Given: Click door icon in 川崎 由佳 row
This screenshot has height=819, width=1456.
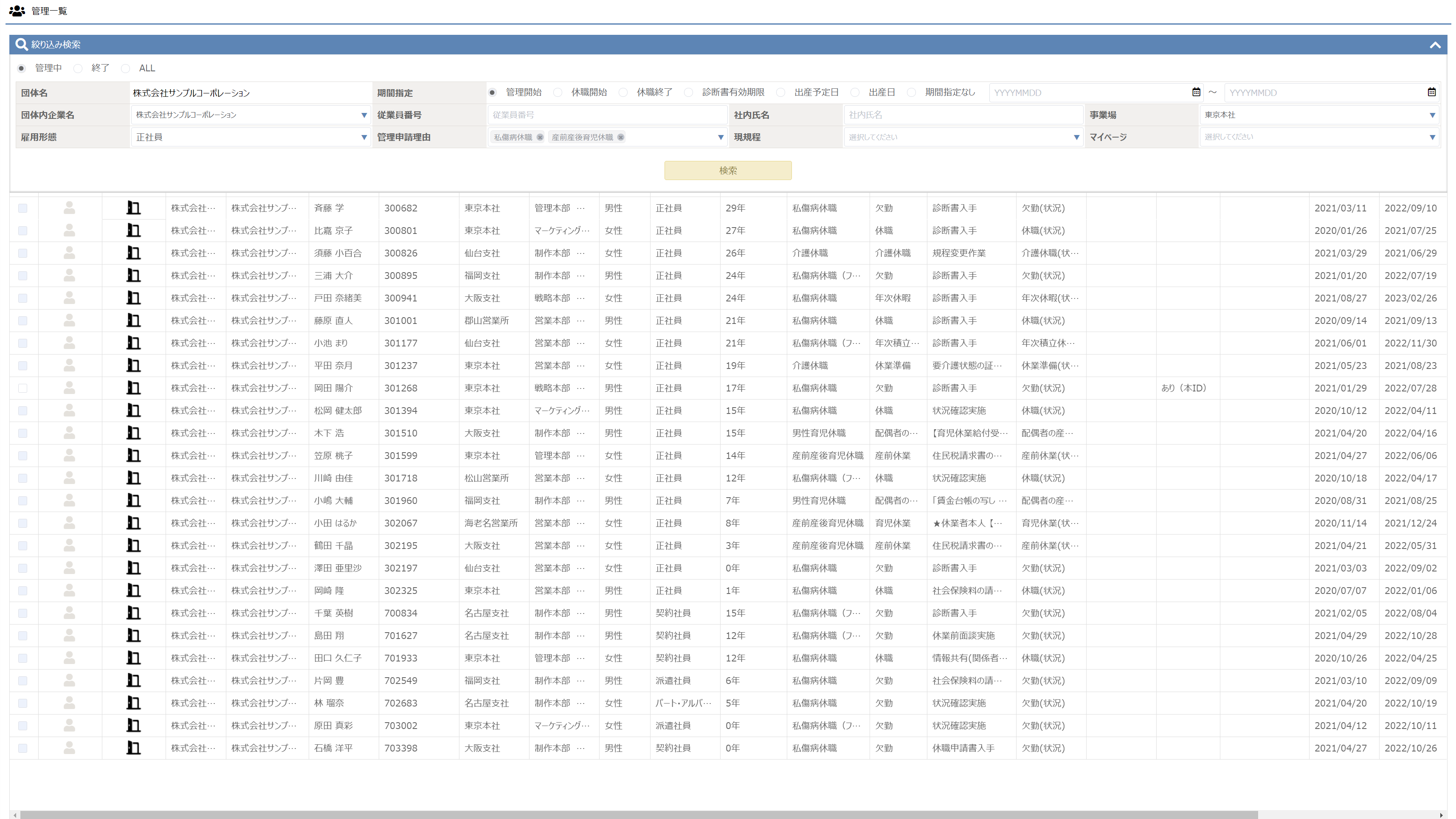Looking at the screenshot, I should (133, 478).
